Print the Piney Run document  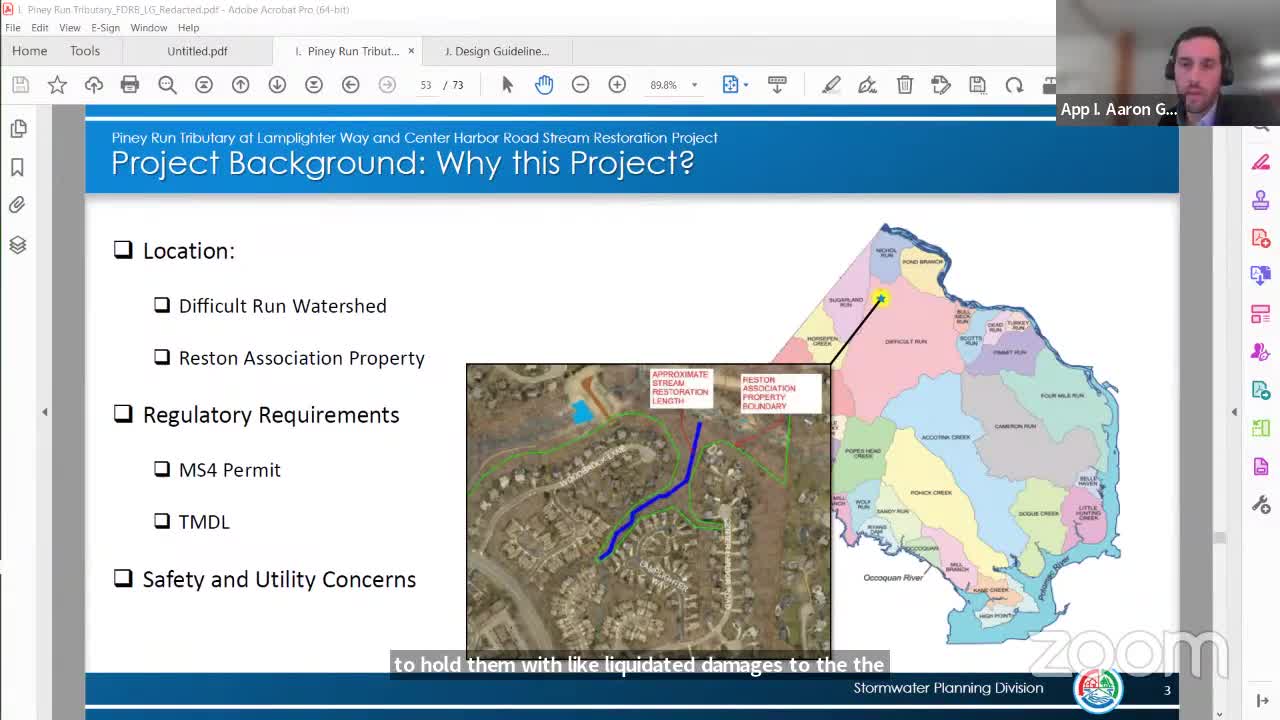pyautogui.click(x=130, y=84)
